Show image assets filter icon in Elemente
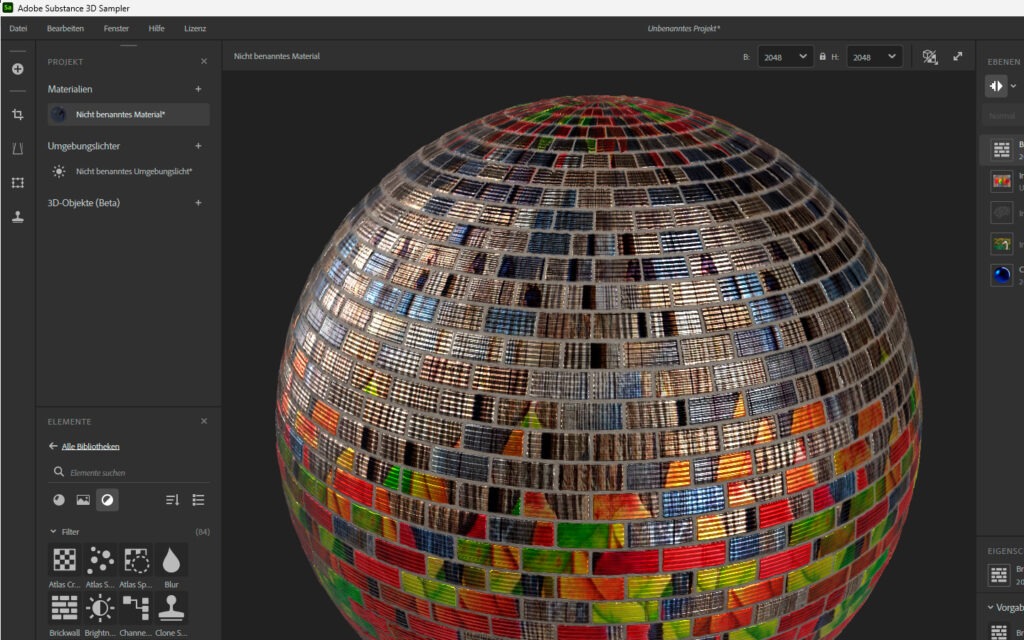This screenshot has width=1024, height=640. 83,500
